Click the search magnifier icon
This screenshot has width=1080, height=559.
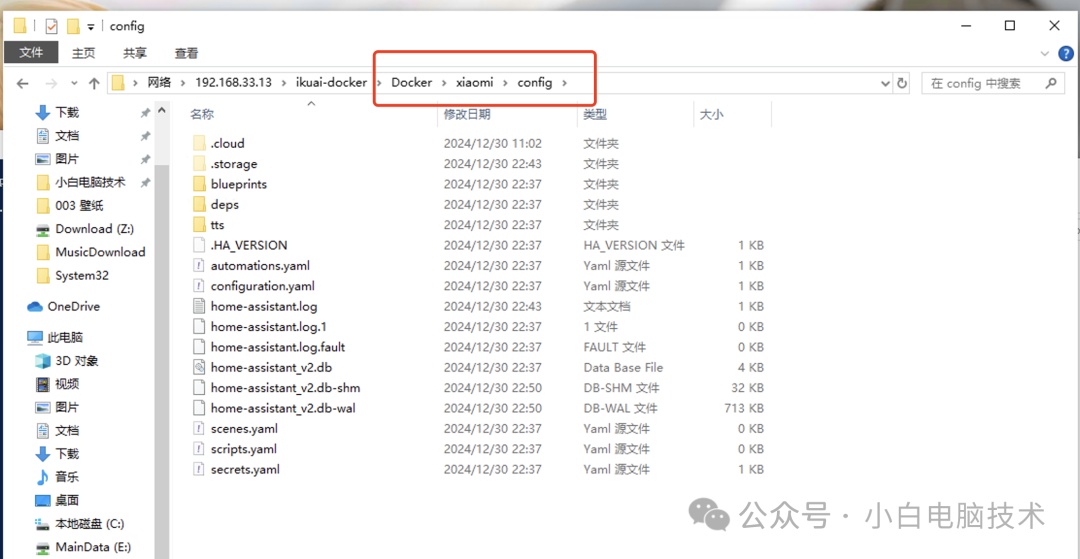[x=1050, y=83]
